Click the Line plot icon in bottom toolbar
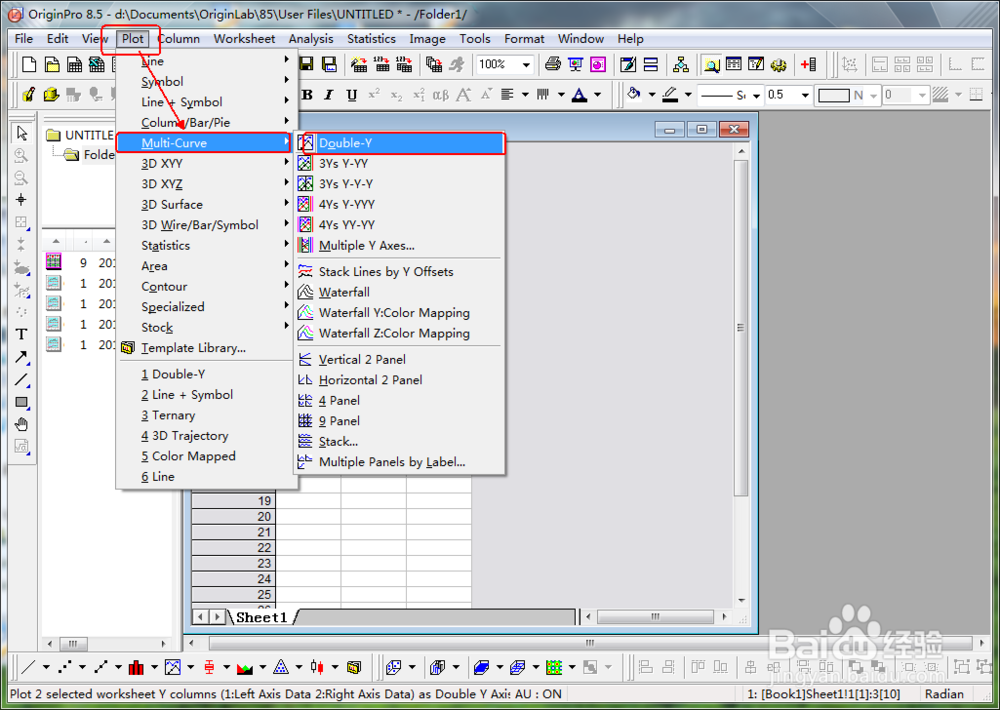Viewport: 1000px width, 710px height. (28, 667)
